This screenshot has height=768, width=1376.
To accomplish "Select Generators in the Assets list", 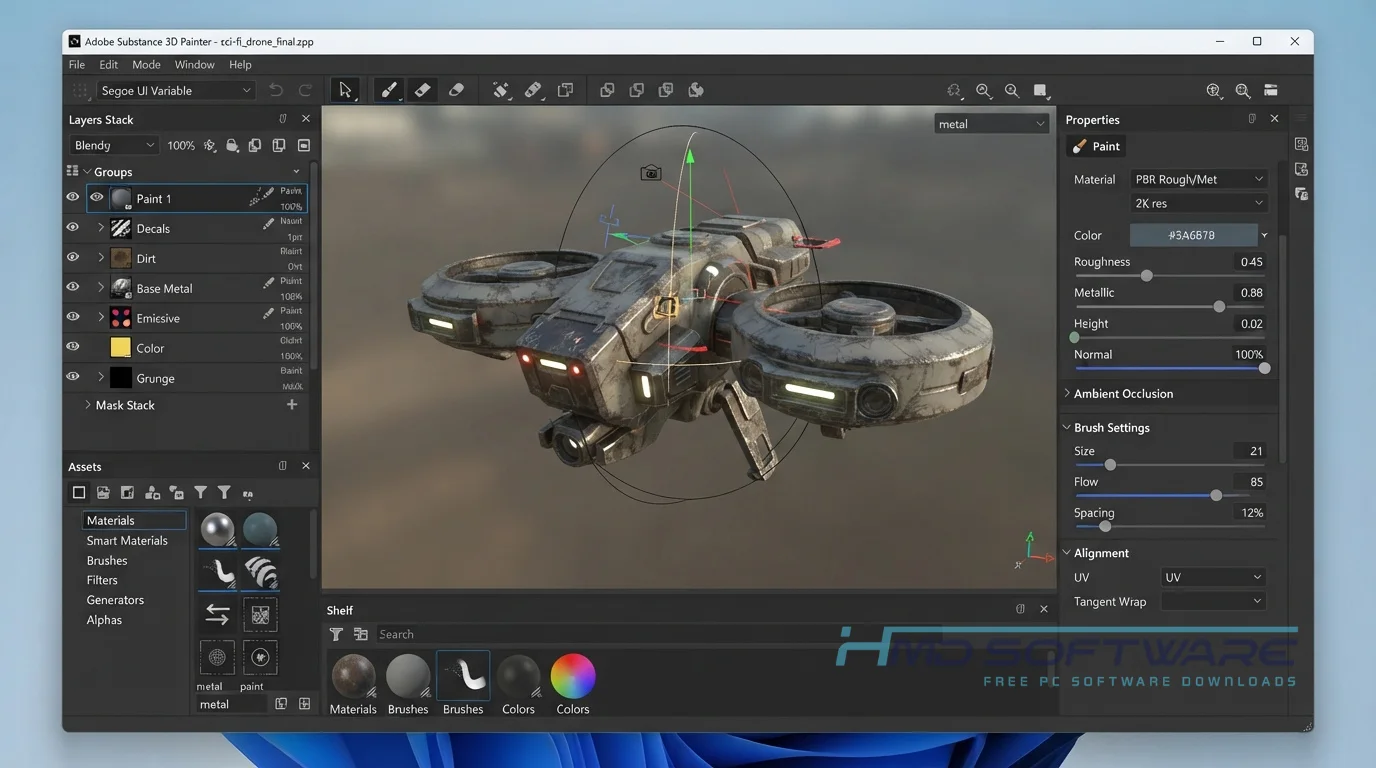I will (115, 600).
